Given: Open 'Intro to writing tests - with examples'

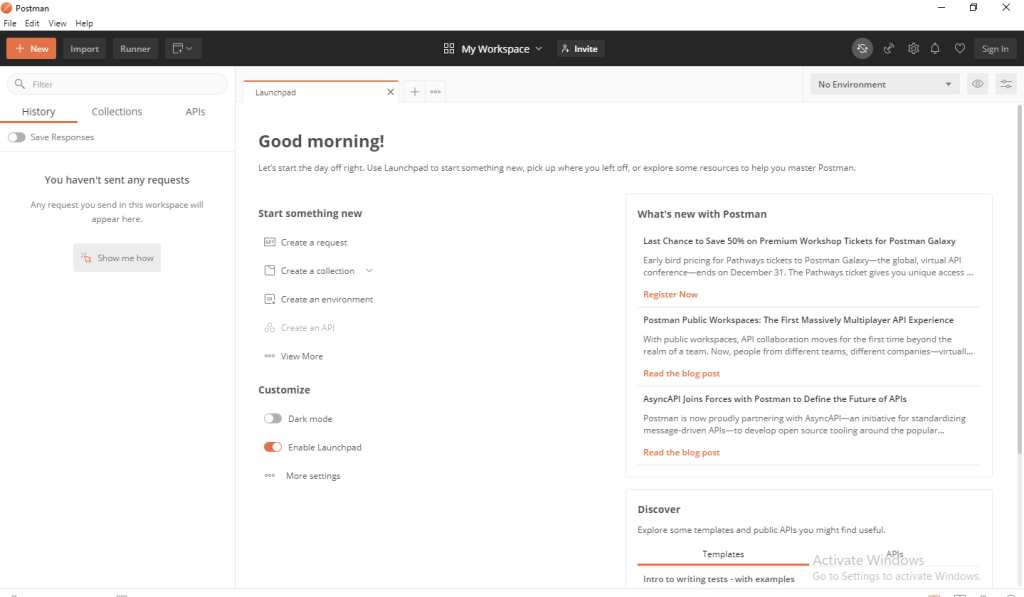Looking at the screenshot, I should 718,579.
